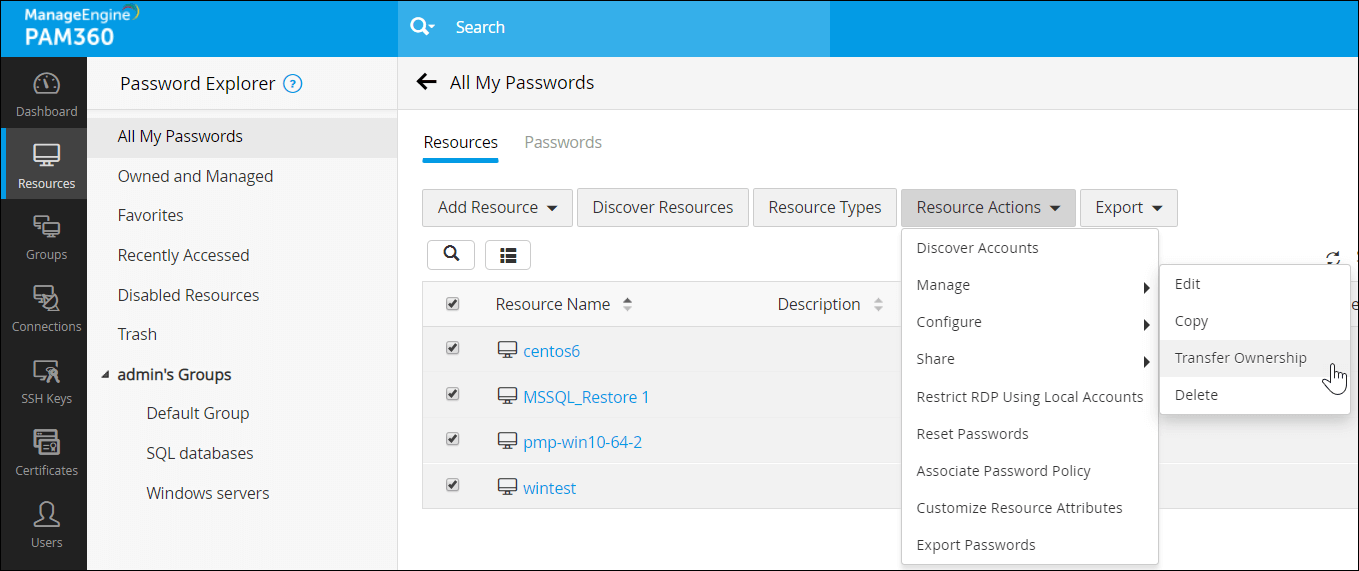Collapse the admin's Groups tree
Image resolution: width=1359 pixels, height=571 pixels.
click(x=104, y=375)
